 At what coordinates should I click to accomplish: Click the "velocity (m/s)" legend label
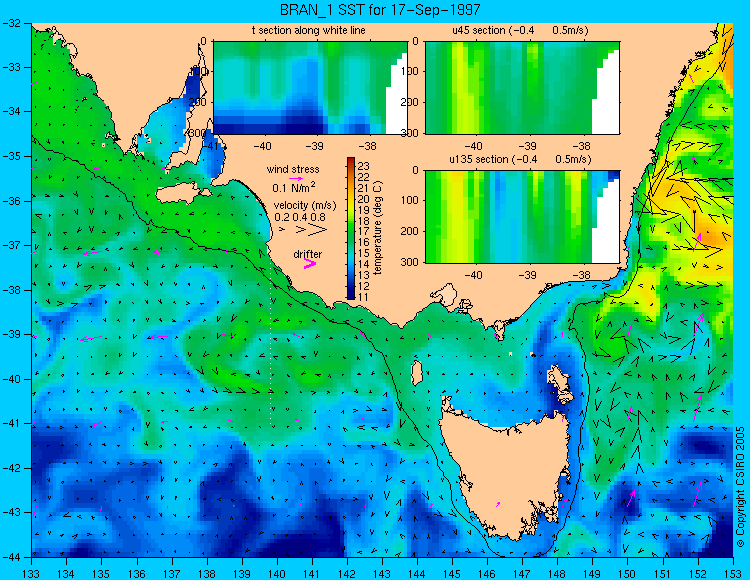pos(305,205)
